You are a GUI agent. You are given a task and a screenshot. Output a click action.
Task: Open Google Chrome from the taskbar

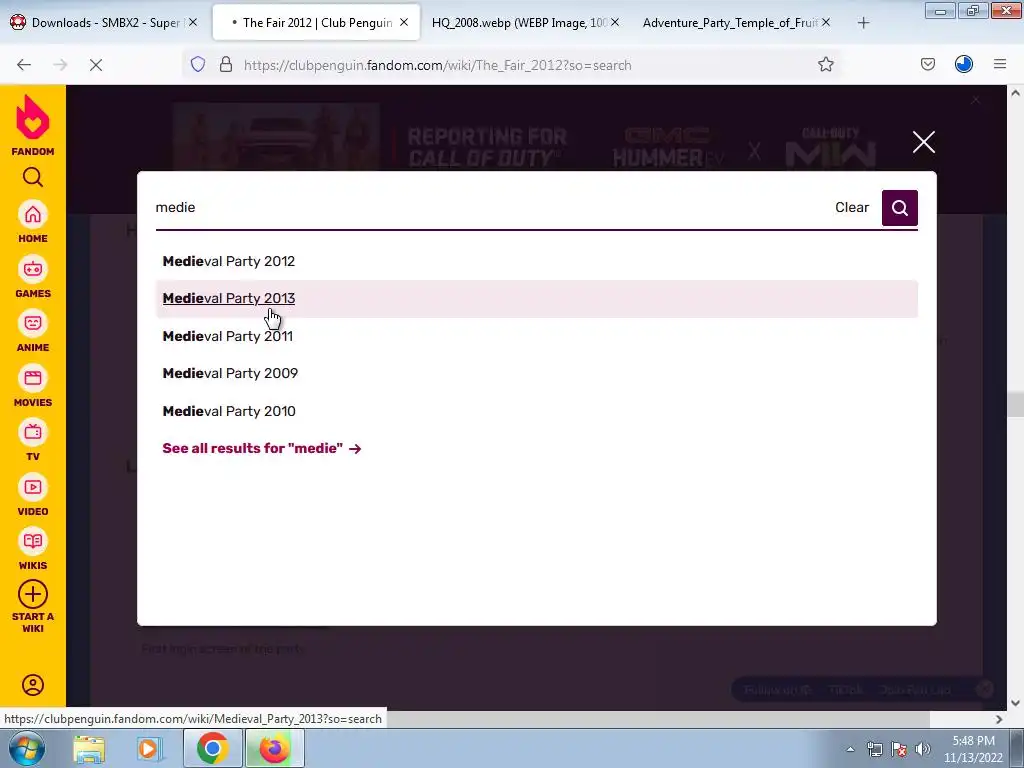pos(212,748)
